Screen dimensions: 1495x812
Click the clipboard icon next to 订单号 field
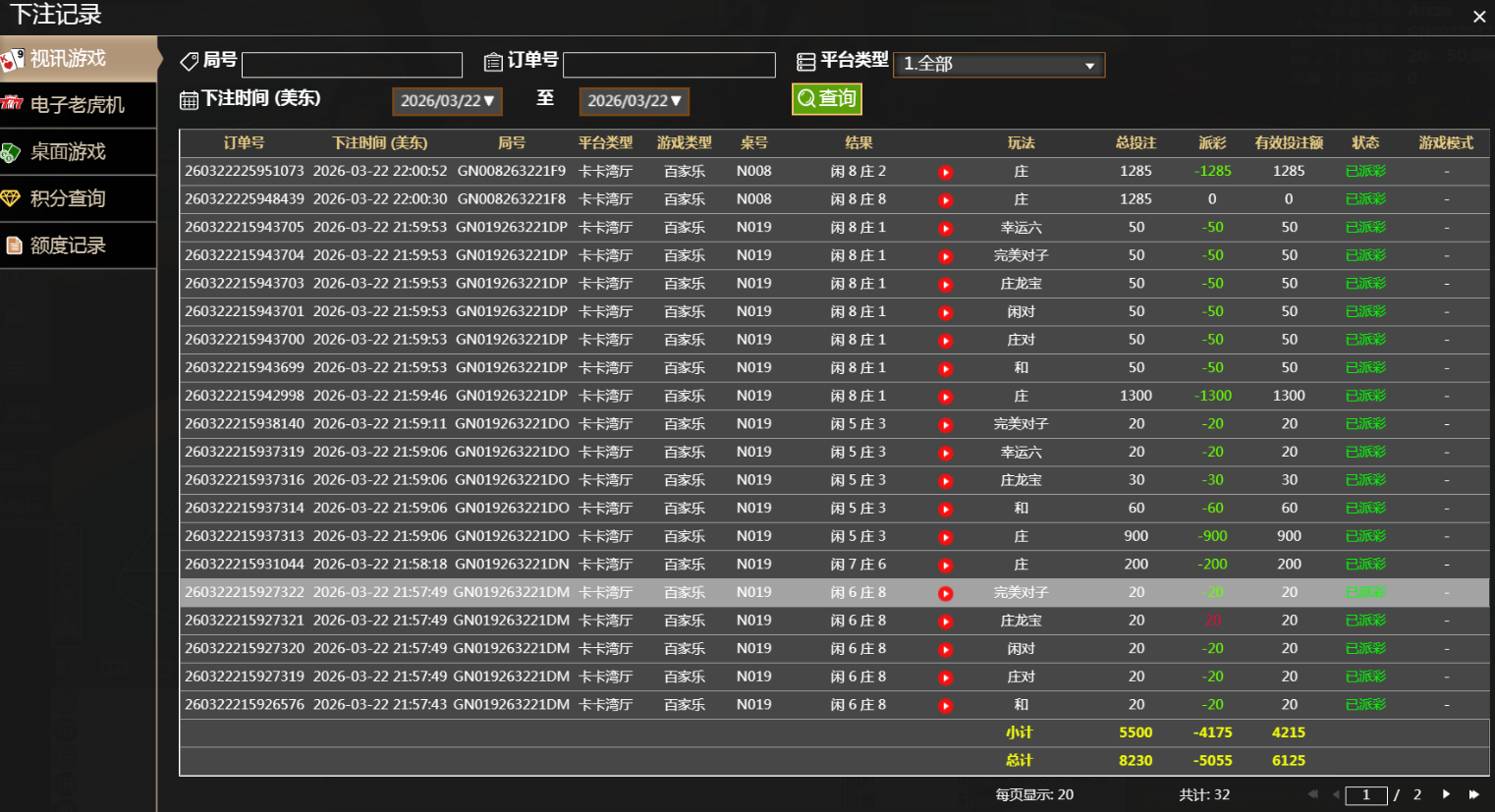491,61
